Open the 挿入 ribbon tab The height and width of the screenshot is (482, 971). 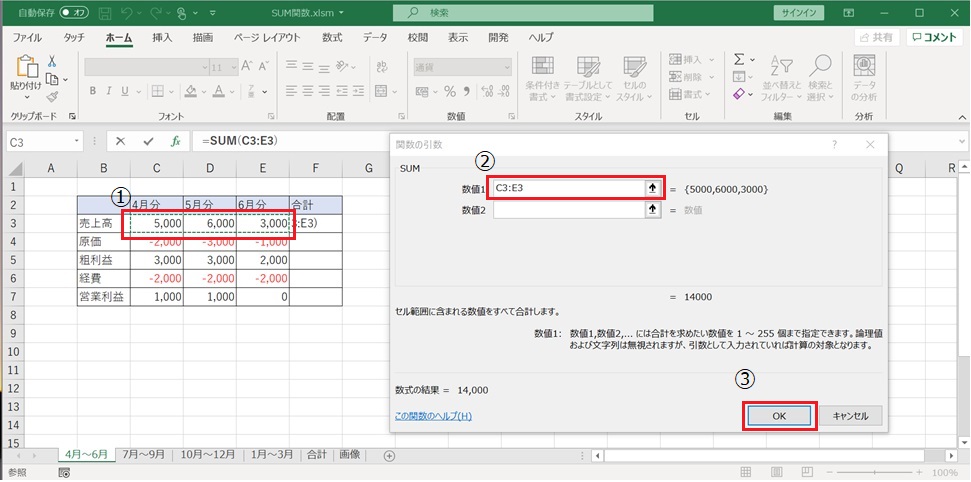[162, 37]
